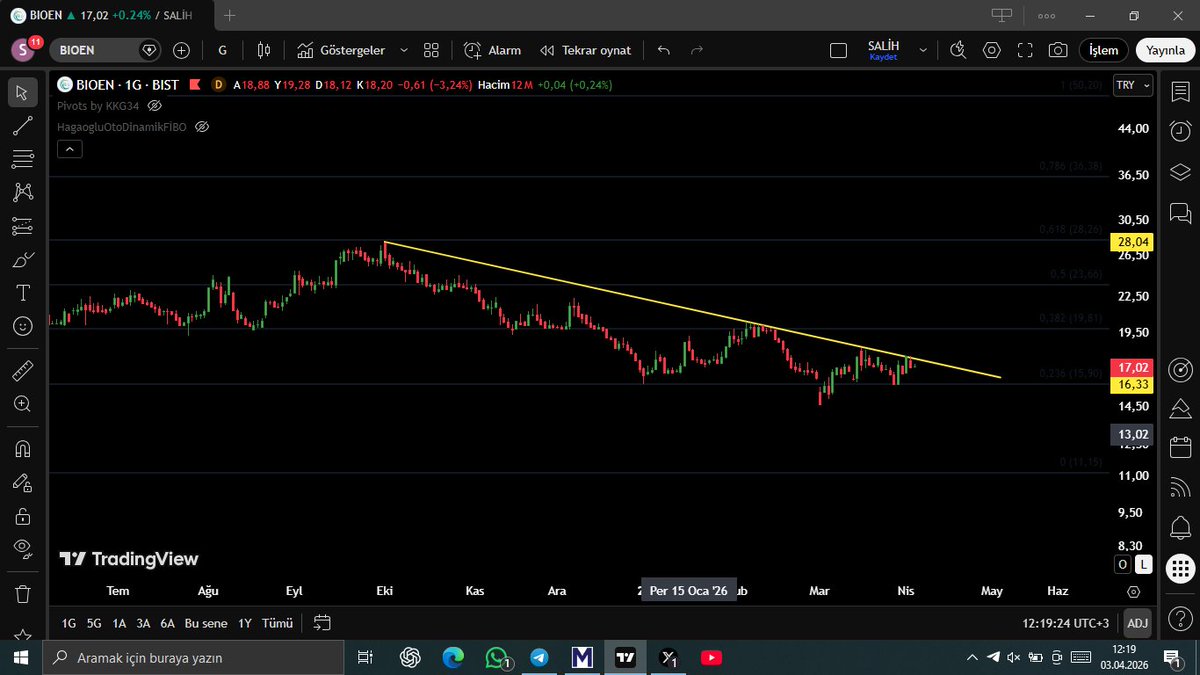Enter fullscreen mode
Viewport: 1200px width, 675px height.
click(1025, 50)
